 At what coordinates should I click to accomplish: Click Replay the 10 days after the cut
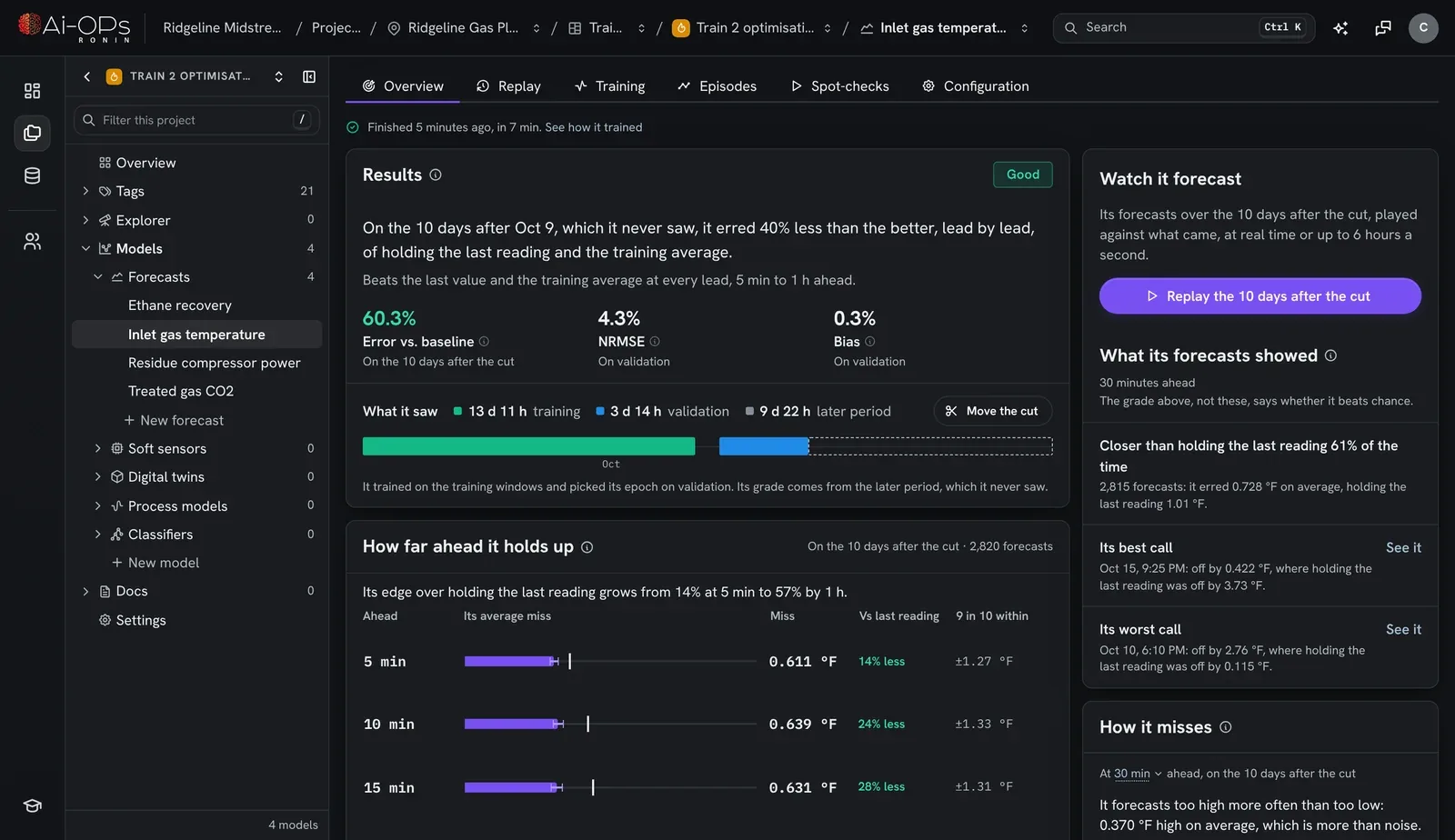click(1259, 296)
